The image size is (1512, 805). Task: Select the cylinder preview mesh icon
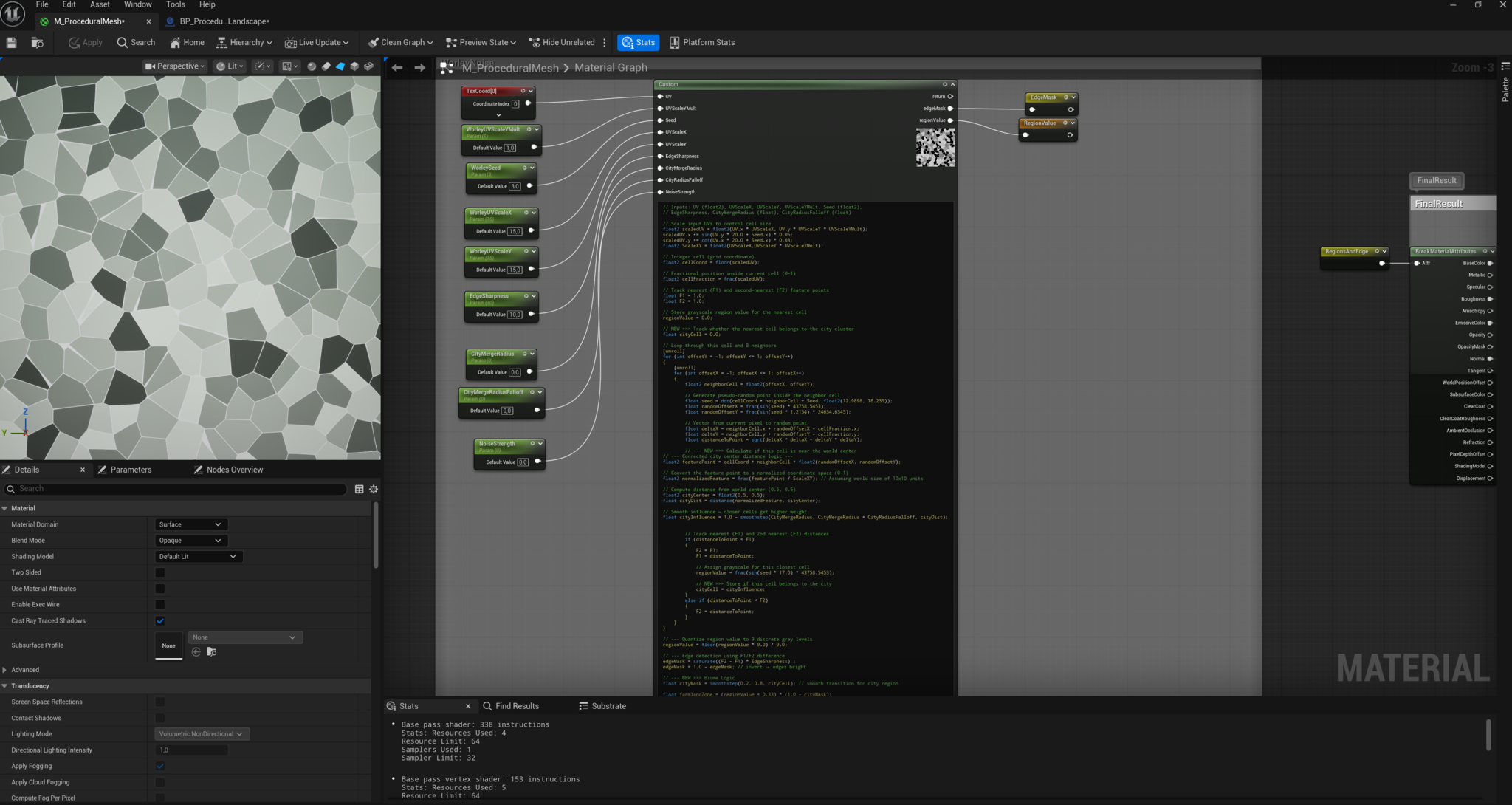click(x=326, y=66)
